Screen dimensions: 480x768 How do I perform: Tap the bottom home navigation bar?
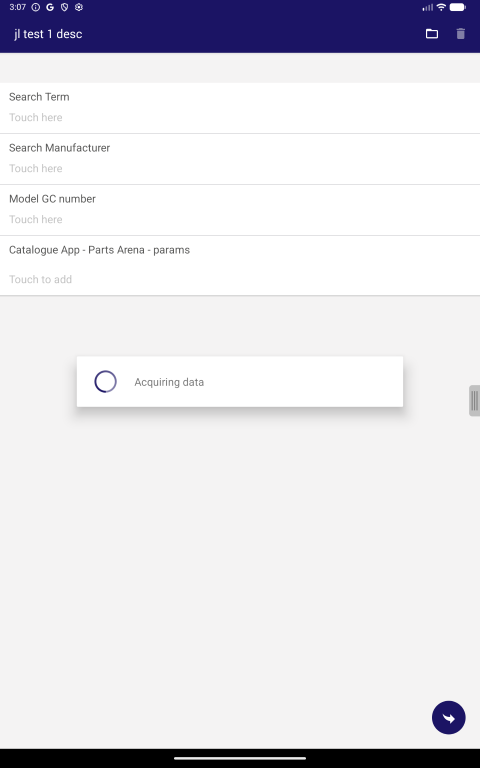tap(240, 758)
